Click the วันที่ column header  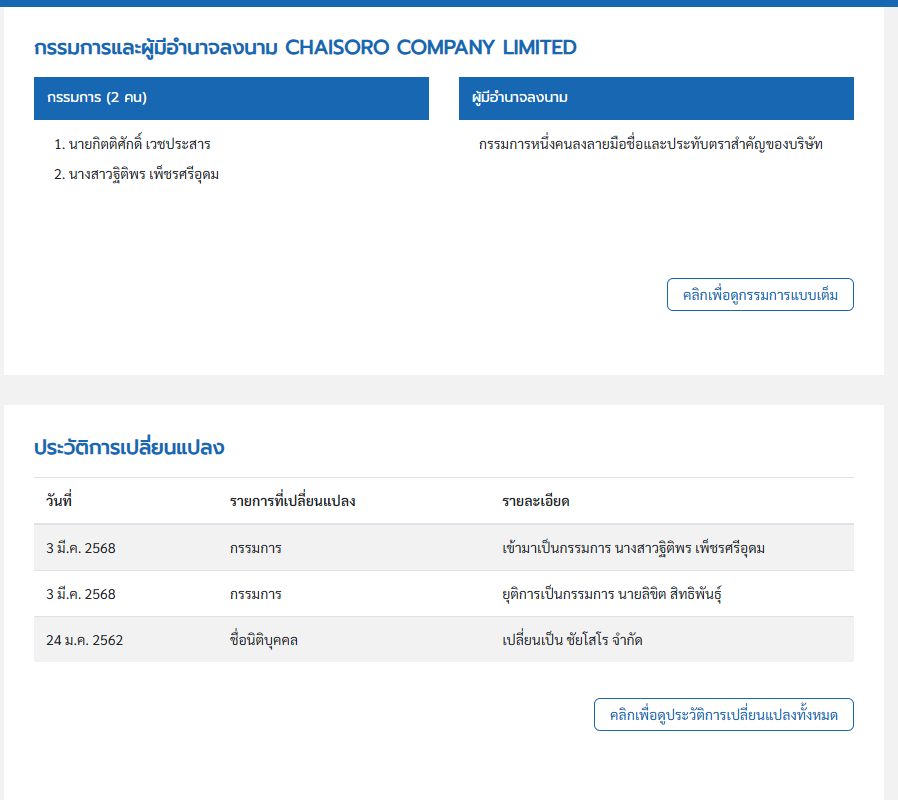pos(60,501)
